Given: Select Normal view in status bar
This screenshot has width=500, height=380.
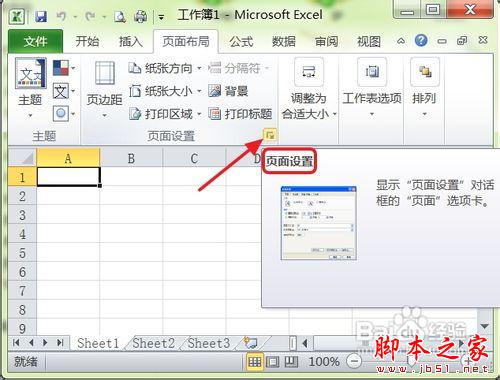Looking at the screenshot, I should click(255, 362).
